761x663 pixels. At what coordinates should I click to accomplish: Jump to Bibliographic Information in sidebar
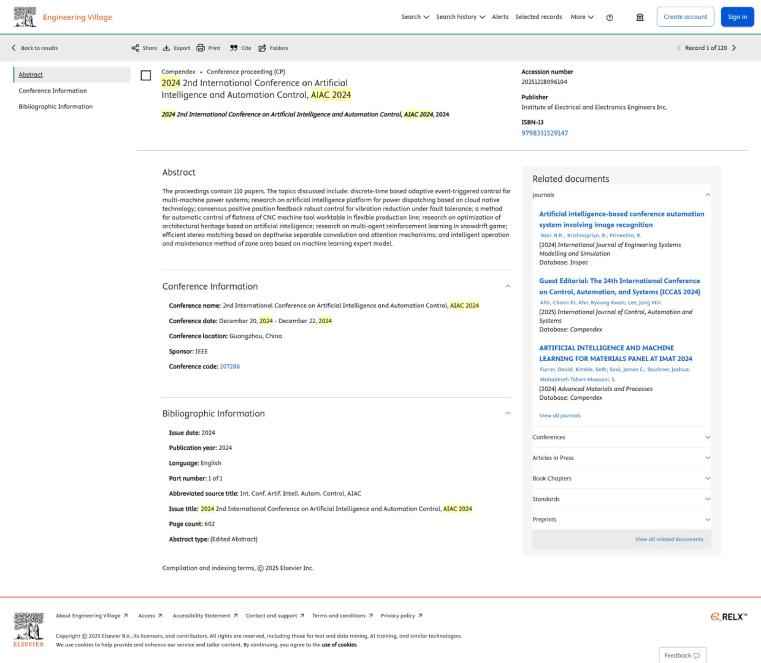coord(55,106)
